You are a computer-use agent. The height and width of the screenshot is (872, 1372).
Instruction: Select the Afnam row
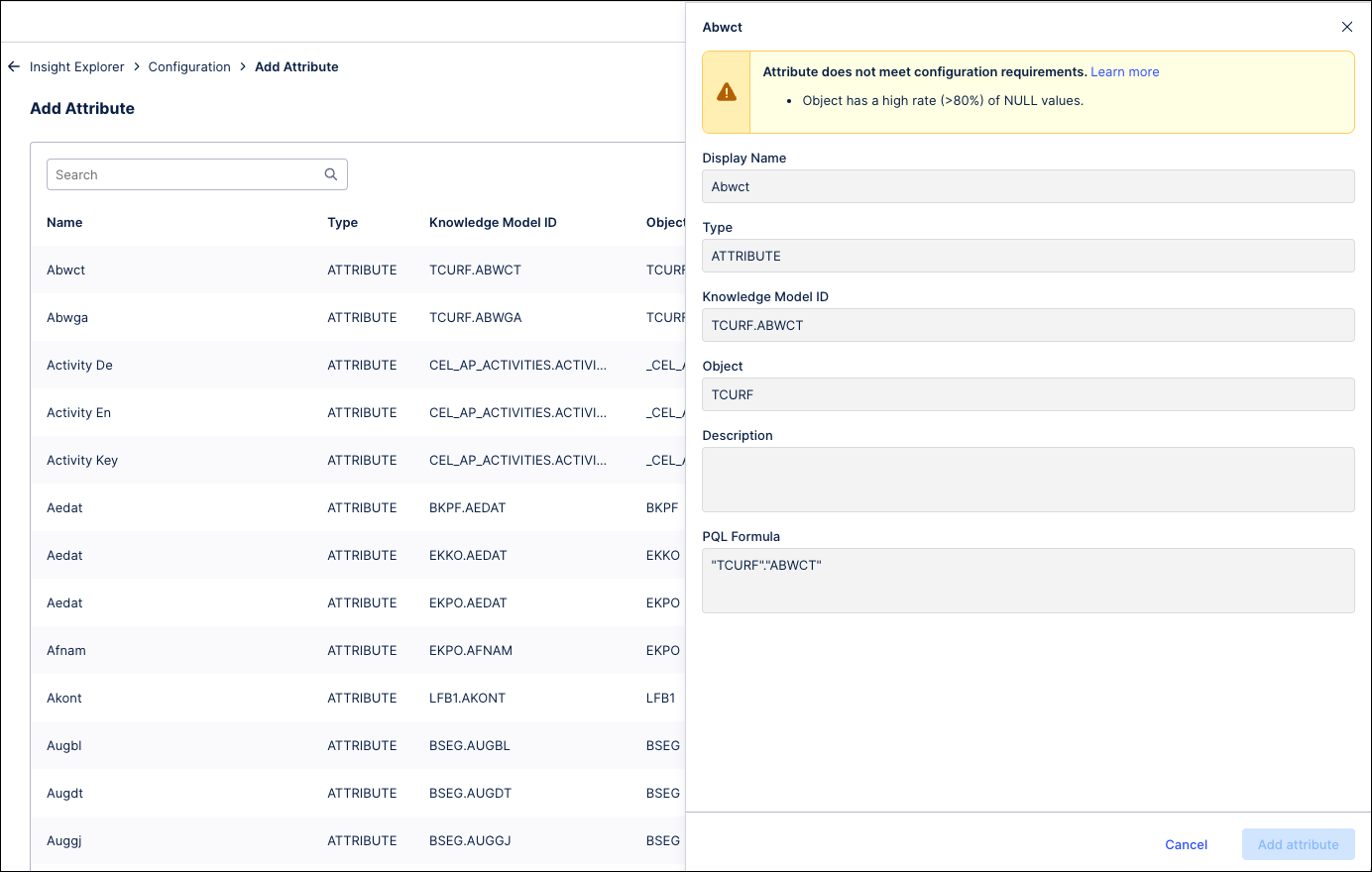point(358,650)
